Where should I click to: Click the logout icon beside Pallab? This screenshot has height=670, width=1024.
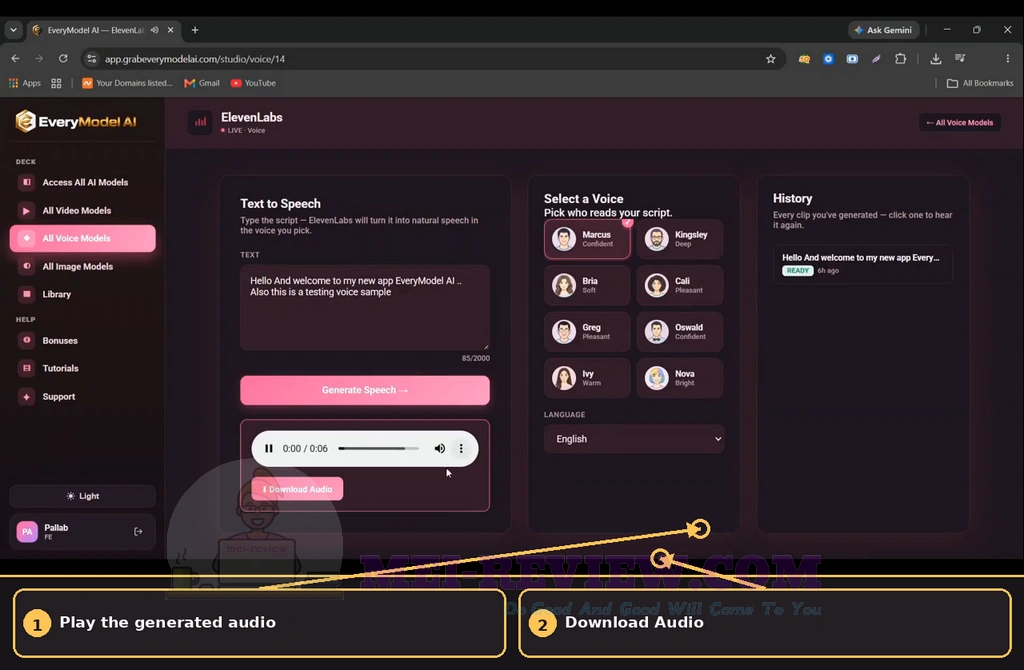point(138,532)
